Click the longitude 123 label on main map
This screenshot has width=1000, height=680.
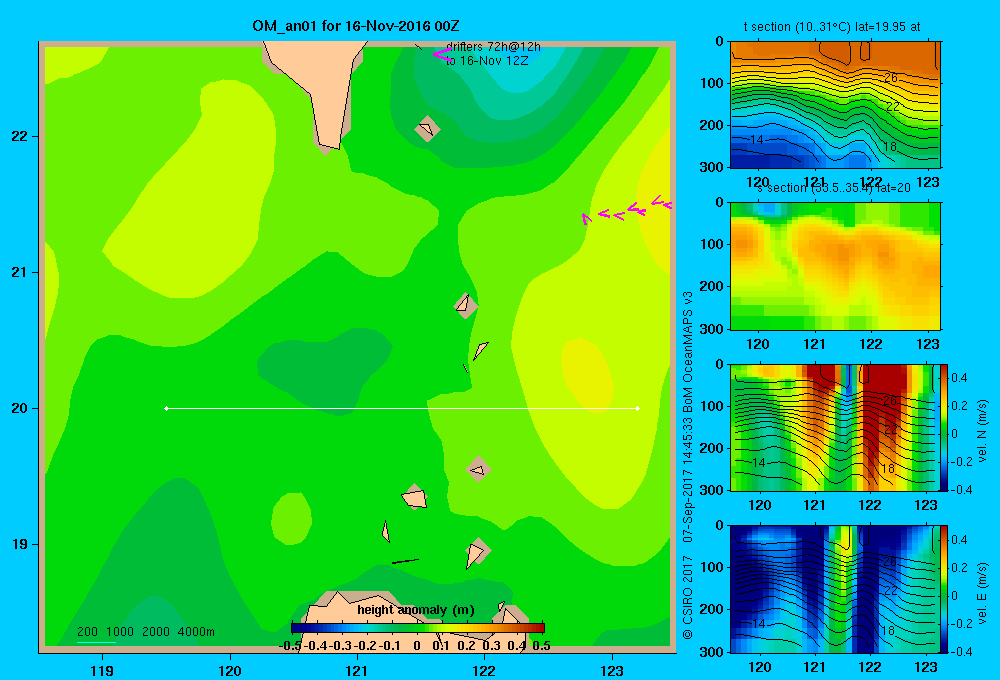[612, 670]
